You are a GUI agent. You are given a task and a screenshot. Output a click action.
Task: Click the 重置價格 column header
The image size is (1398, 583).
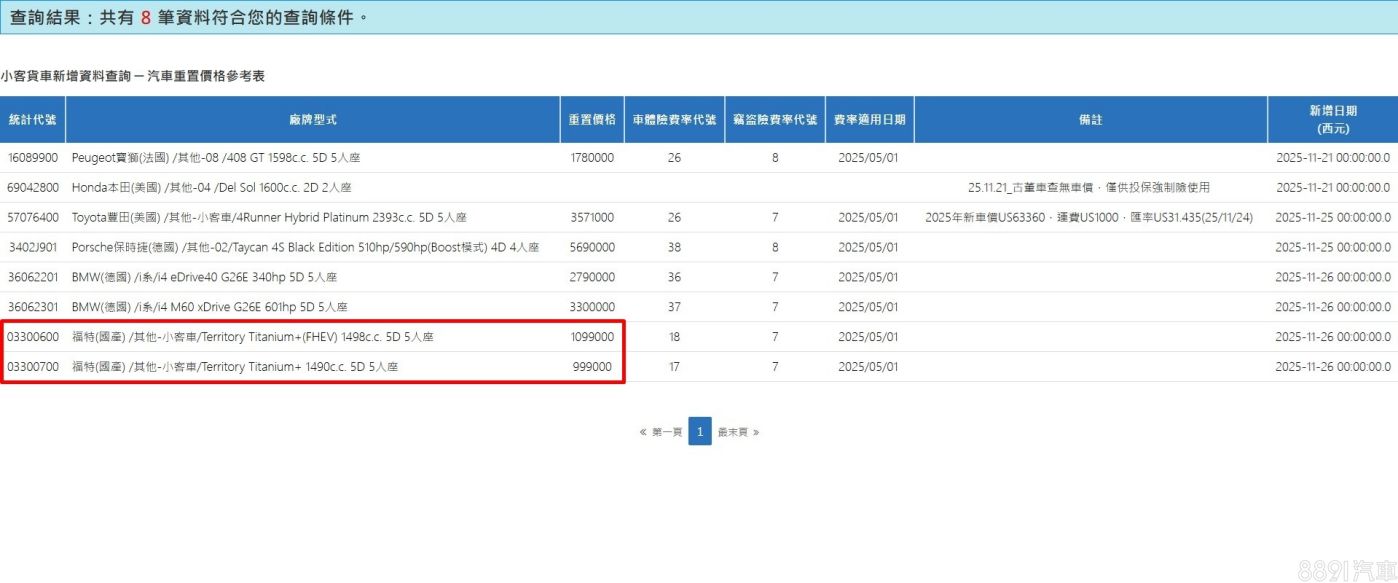pos(592,119)
